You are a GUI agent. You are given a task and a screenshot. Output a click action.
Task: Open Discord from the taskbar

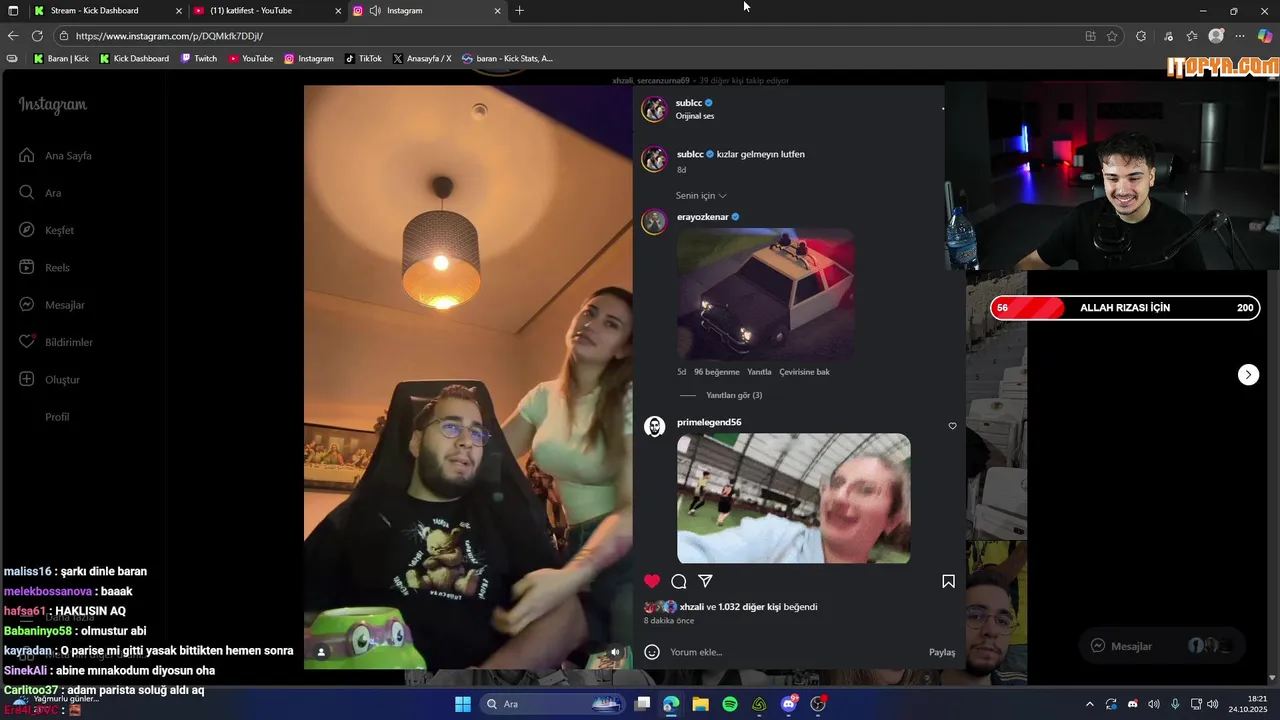(x=789, y=704)
